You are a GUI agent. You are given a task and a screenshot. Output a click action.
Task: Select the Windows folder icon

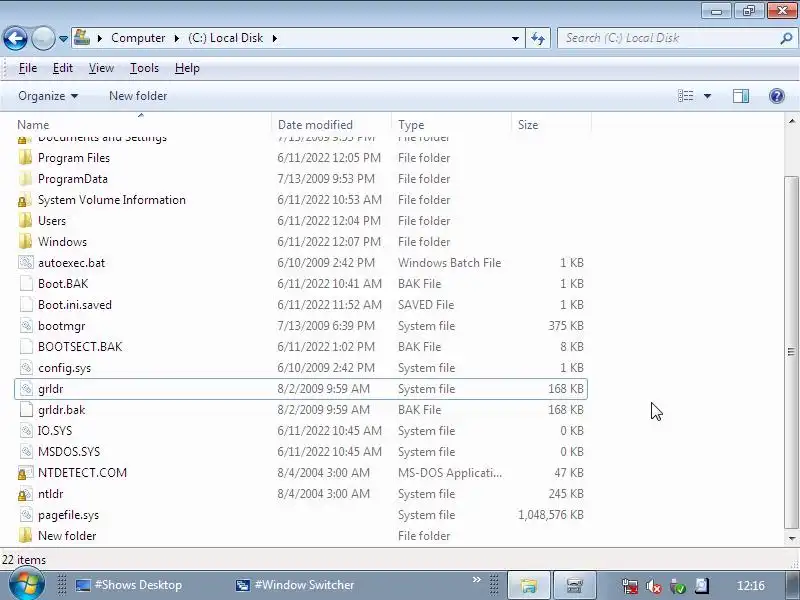[25, 242]
